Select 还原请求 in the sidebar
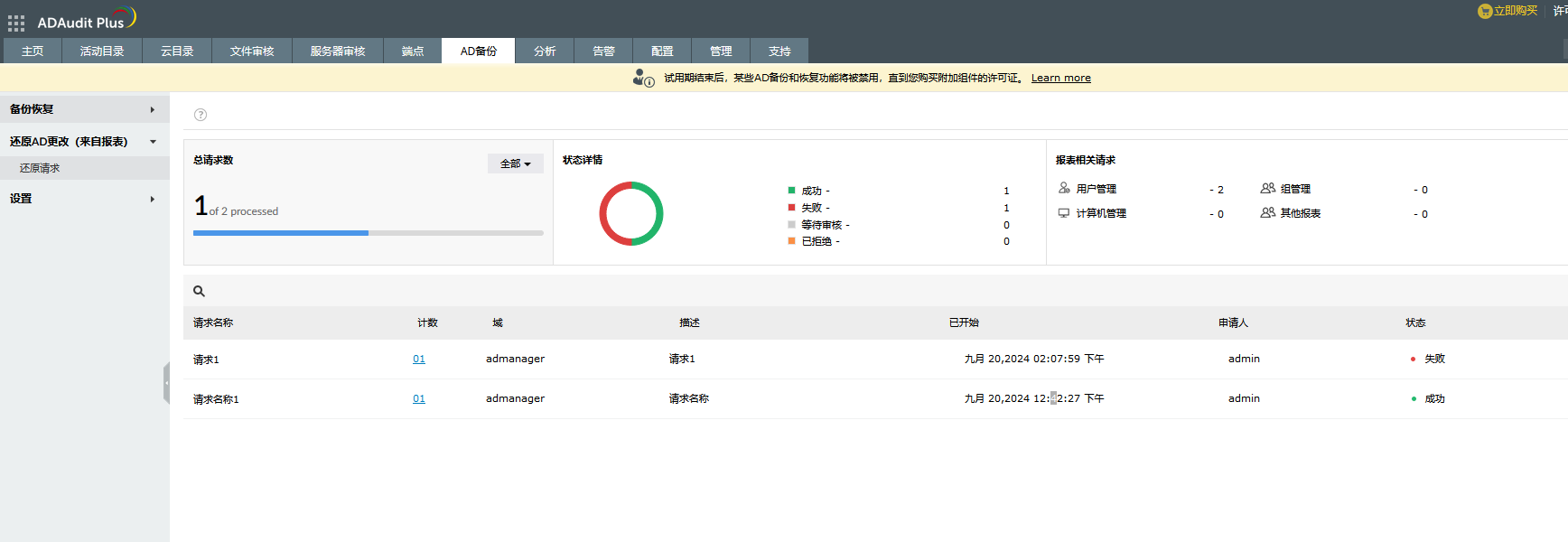 click(40, 168)
